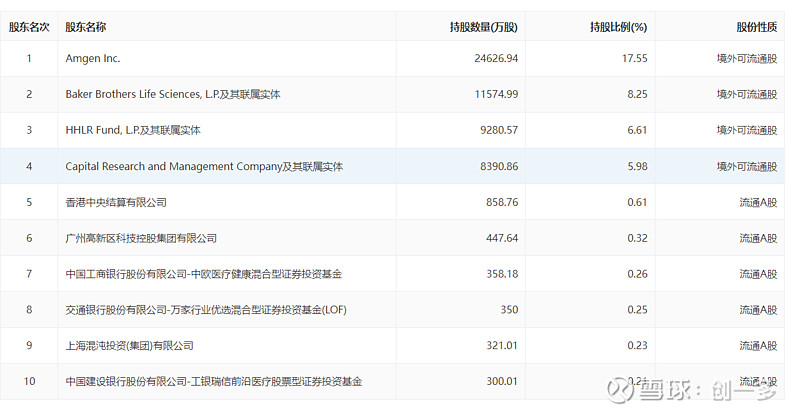Click the 6.61 percentage cell
800x415 pixels.
637,130
